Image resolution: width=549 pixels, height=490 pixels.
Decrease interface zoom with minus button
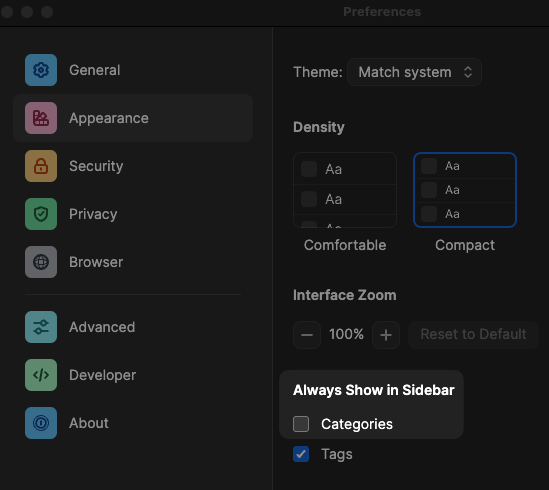tap(307, 335)
